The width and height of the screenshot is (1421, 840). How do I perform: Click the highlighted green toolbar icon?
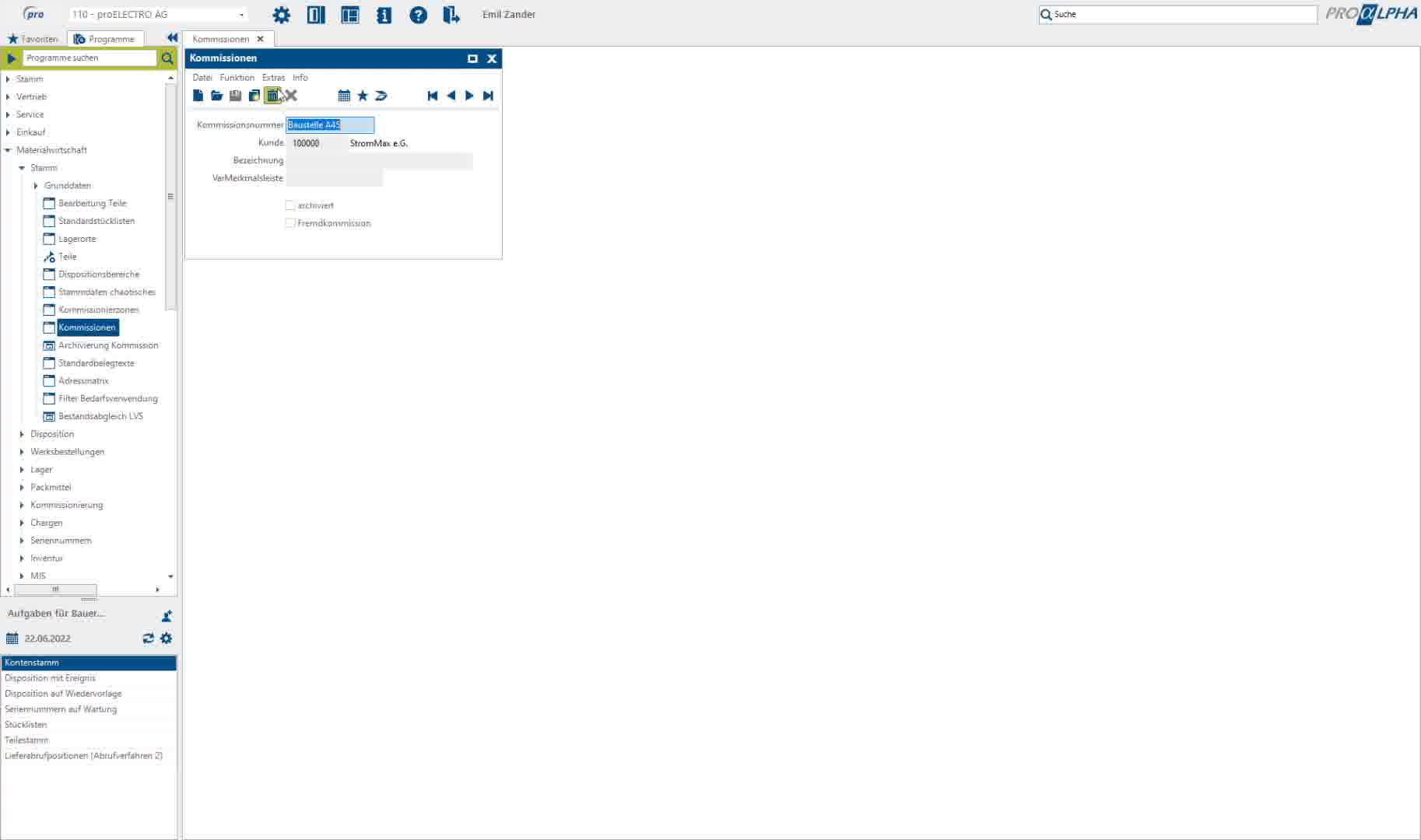[272, 96]
